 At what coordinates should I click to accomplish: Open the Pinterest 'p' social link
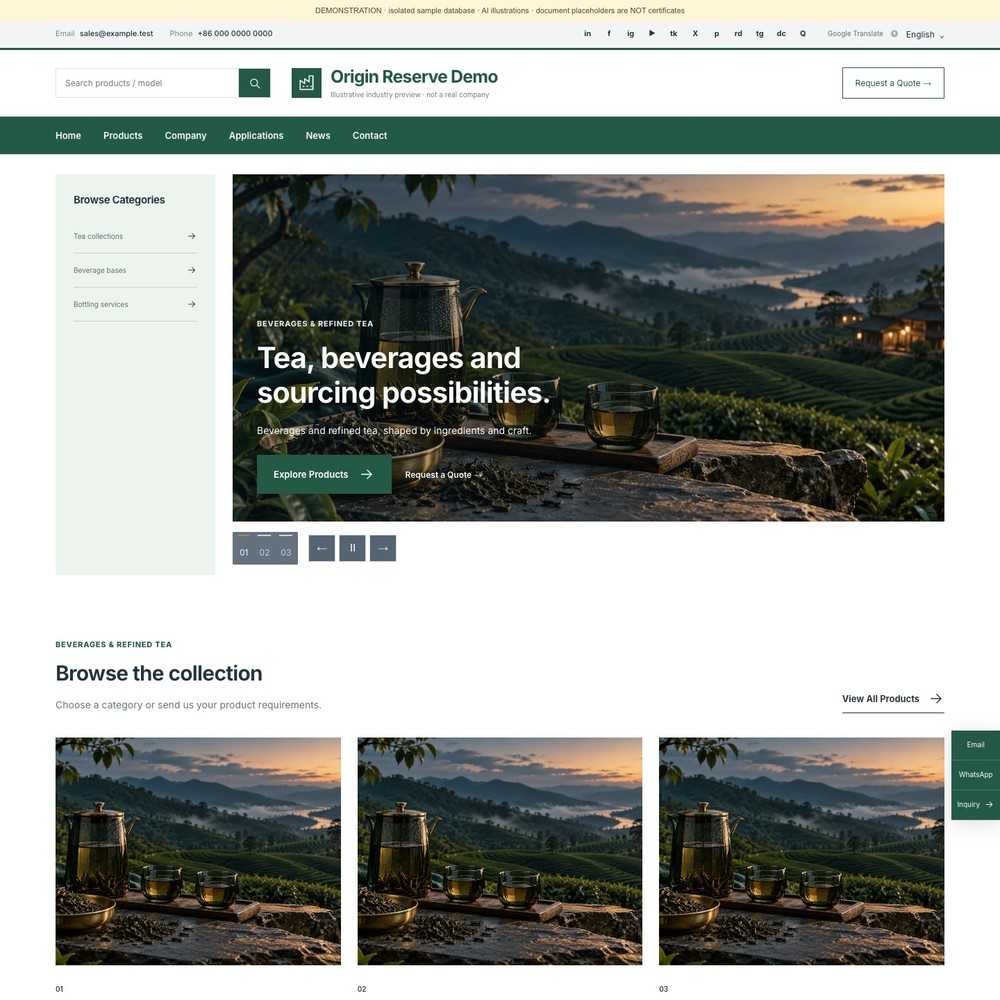click(x=717, y=34)
